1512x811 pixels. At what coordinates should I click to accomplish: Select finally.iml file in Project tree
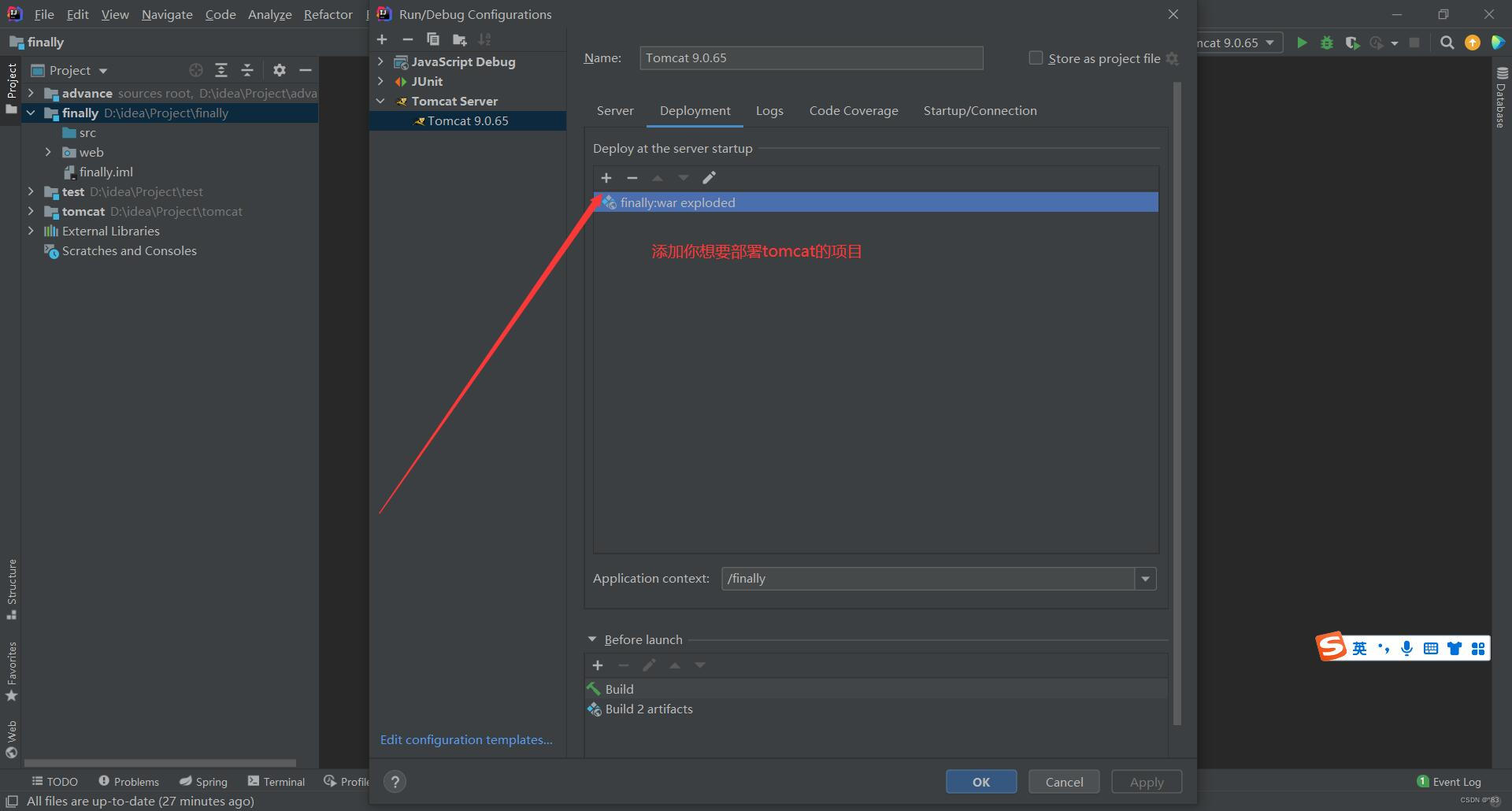106,172
